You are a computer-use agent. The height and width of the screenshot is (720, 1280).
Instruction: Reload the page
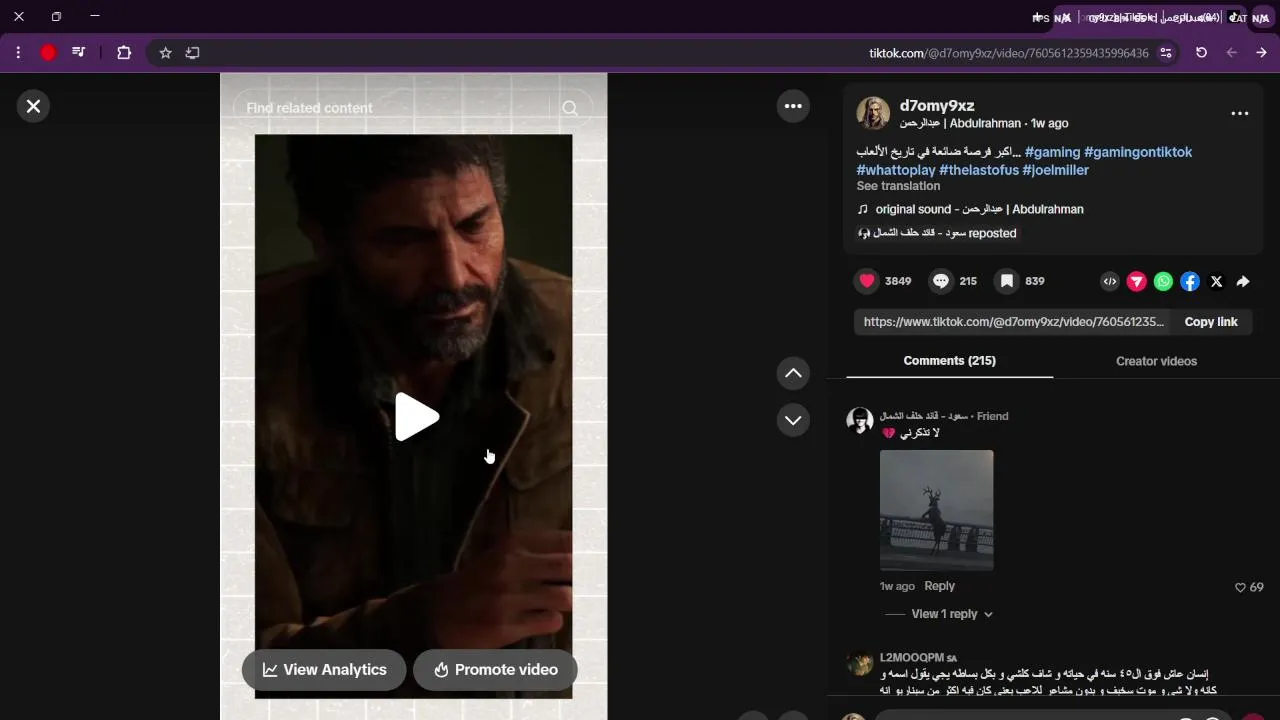coord(1201,53)
